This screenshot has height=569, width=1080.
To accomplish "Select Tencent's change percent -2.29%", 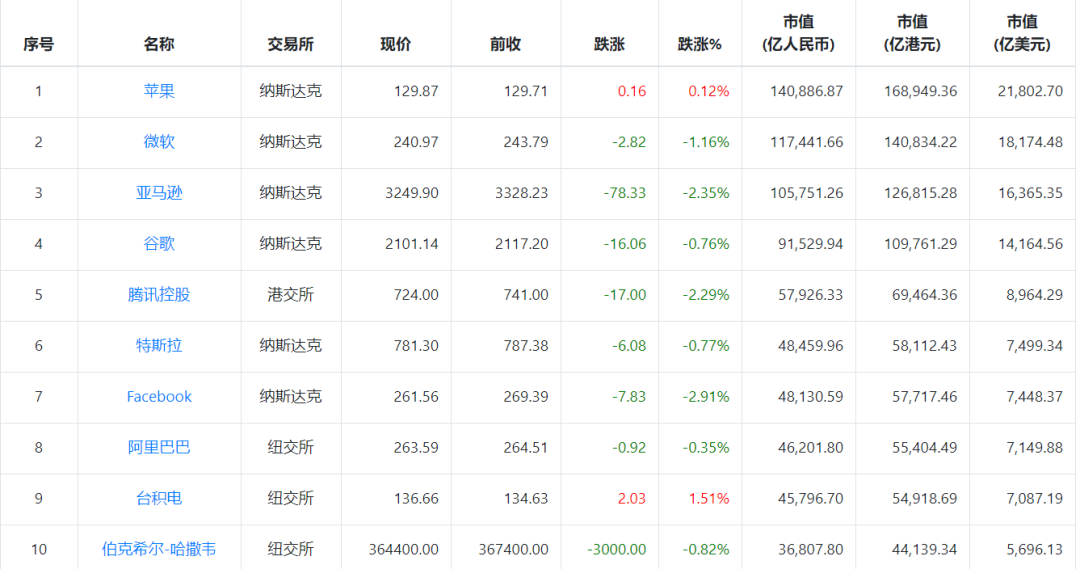I will coord(706,295).
